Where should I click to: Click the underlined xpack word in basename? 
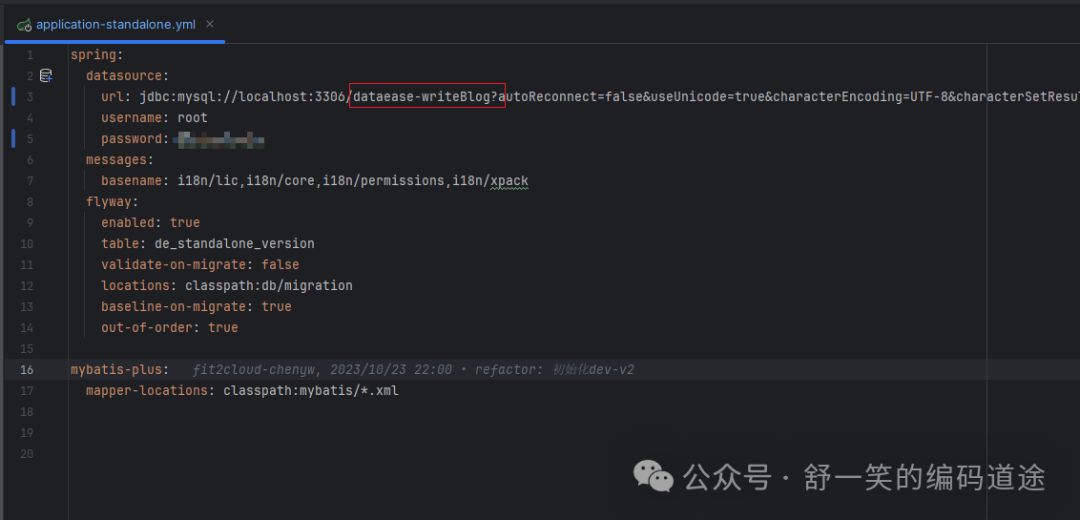click(509, 181)
